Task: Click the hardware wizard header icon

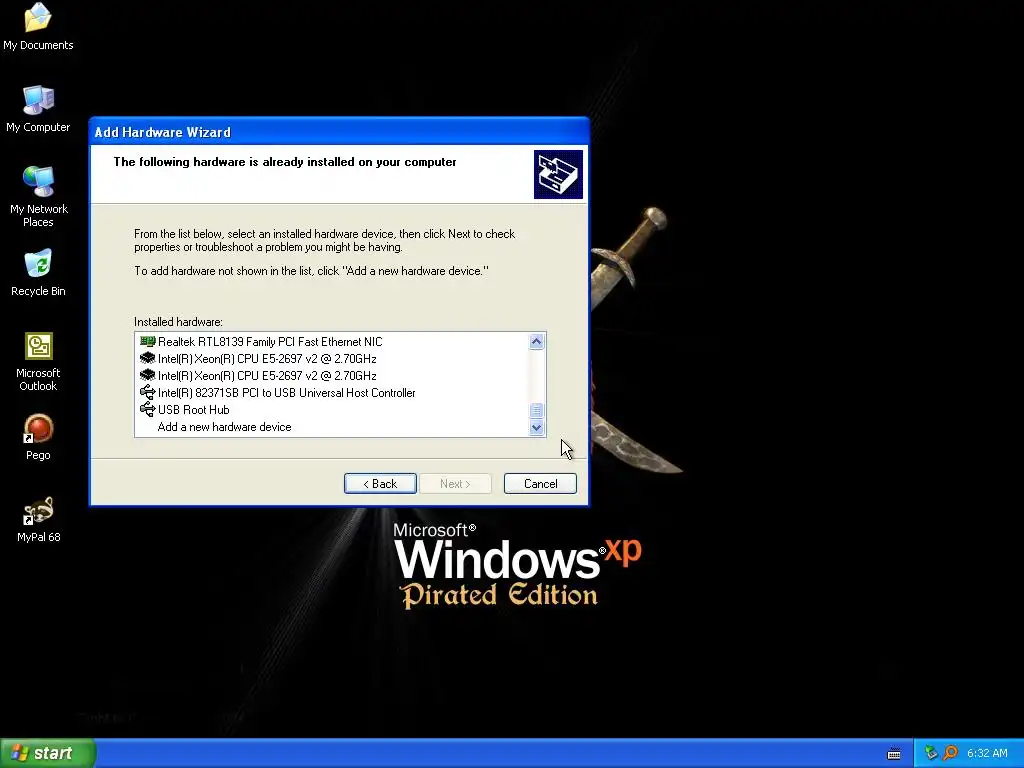Action: tap(558, 174)
